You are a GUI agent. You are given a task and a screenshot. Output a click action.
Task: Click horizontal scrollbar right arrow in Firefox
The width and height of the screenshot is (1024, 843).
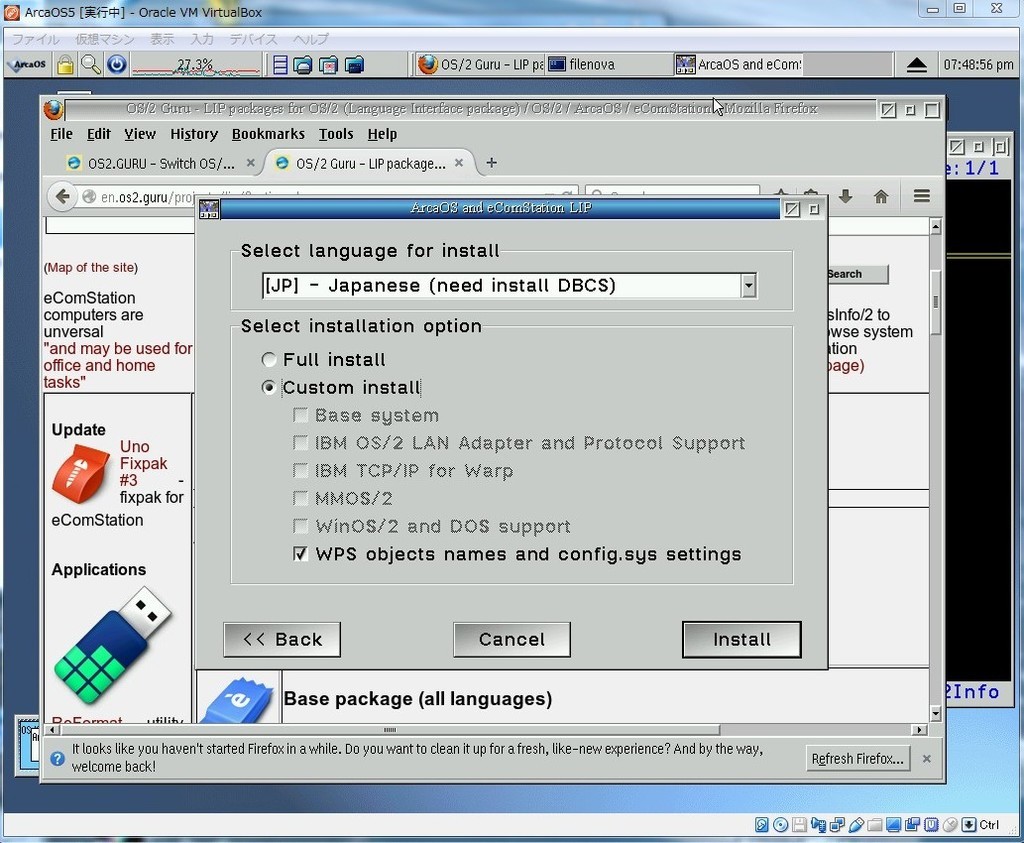920,730
